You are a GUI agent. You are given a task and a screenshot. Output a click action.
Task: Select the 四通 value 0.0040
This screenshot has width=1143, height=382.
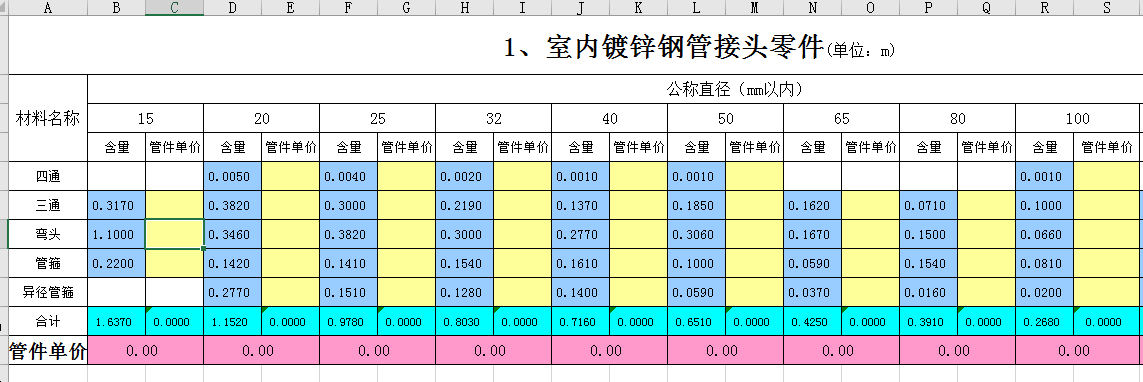(x=348, y=176)
